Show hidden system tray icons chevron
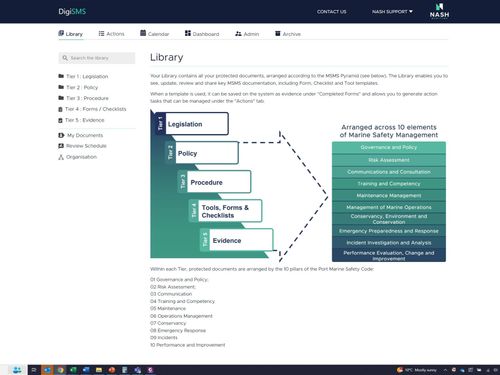Viewport: 500px width, 375px height. (445, 370)
